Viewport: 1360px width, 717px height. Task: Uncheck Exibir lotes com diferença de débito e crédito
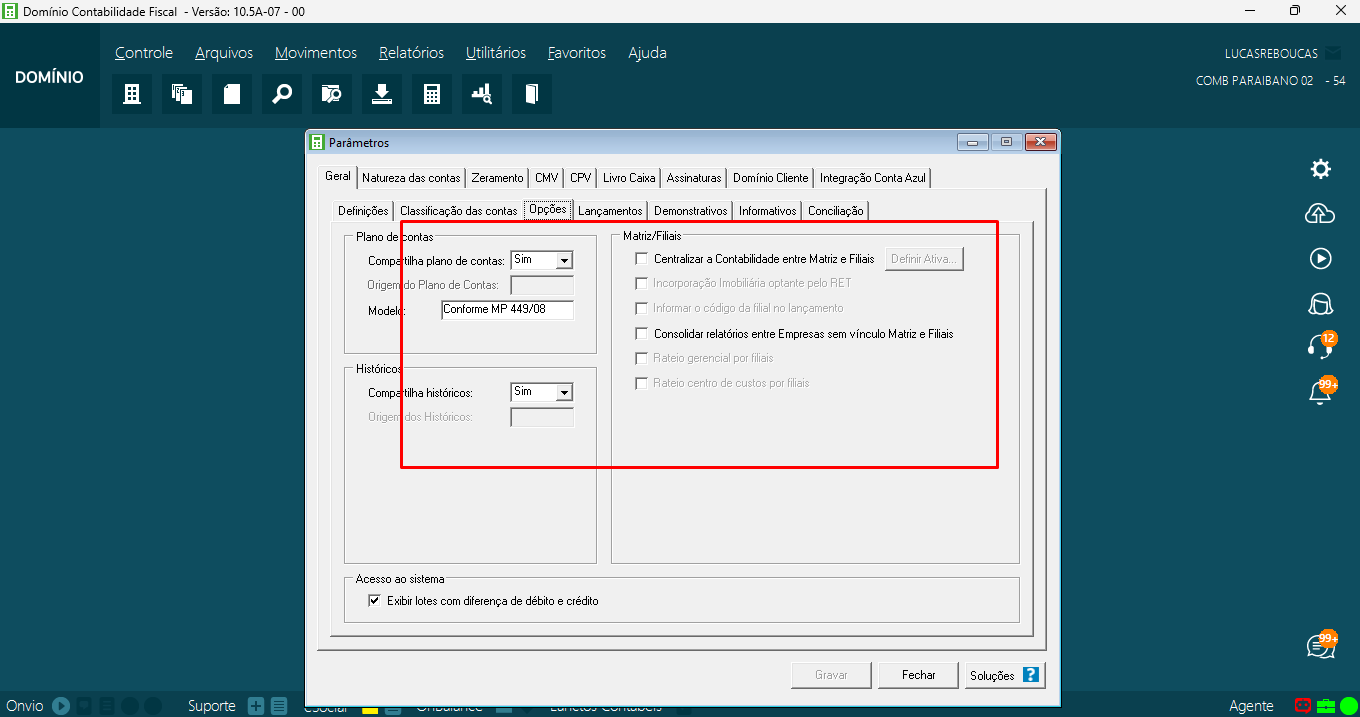(x=375, y=601)
